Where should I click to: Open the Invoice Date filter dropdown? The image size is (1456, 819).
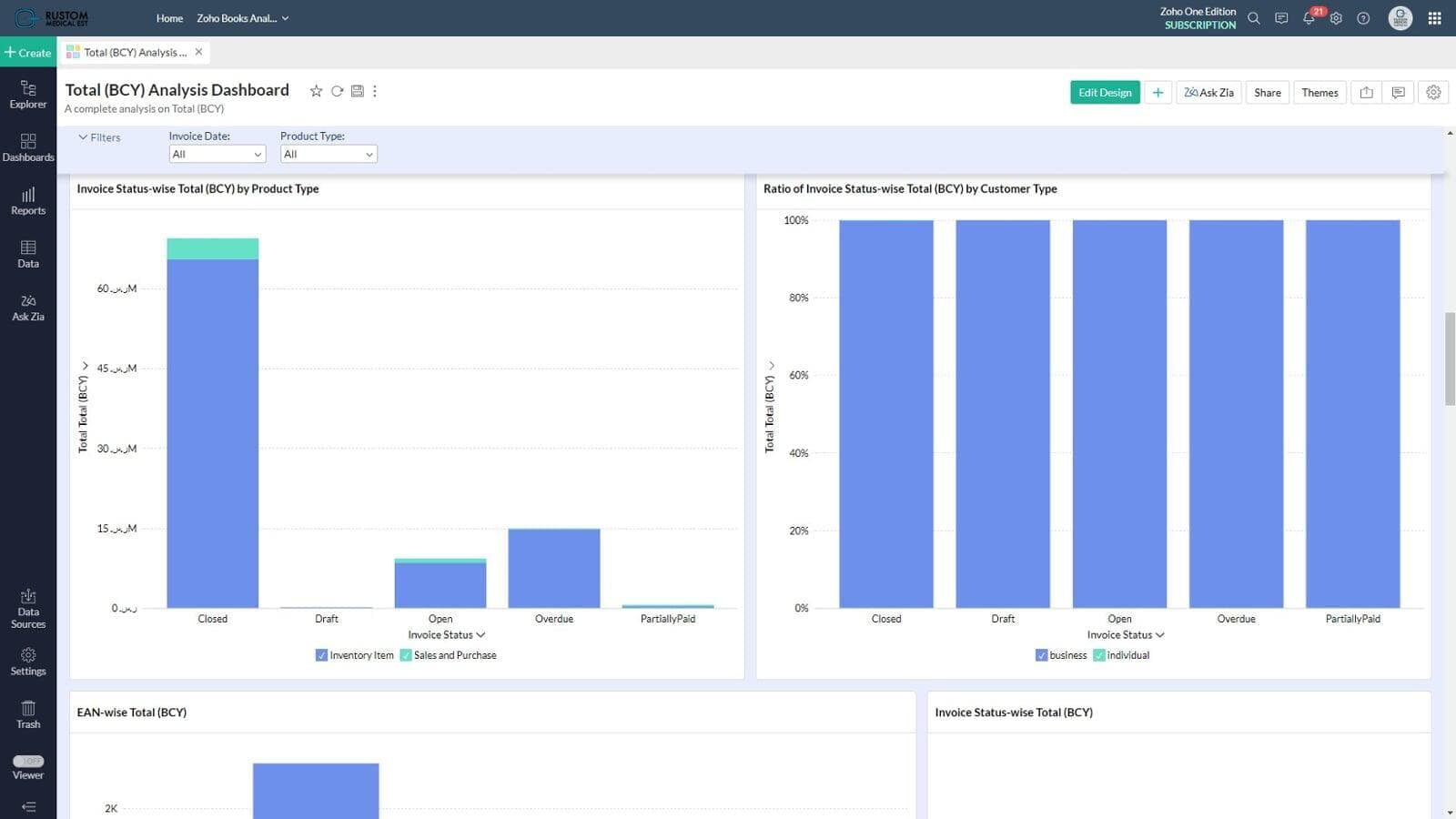(217, 154)
